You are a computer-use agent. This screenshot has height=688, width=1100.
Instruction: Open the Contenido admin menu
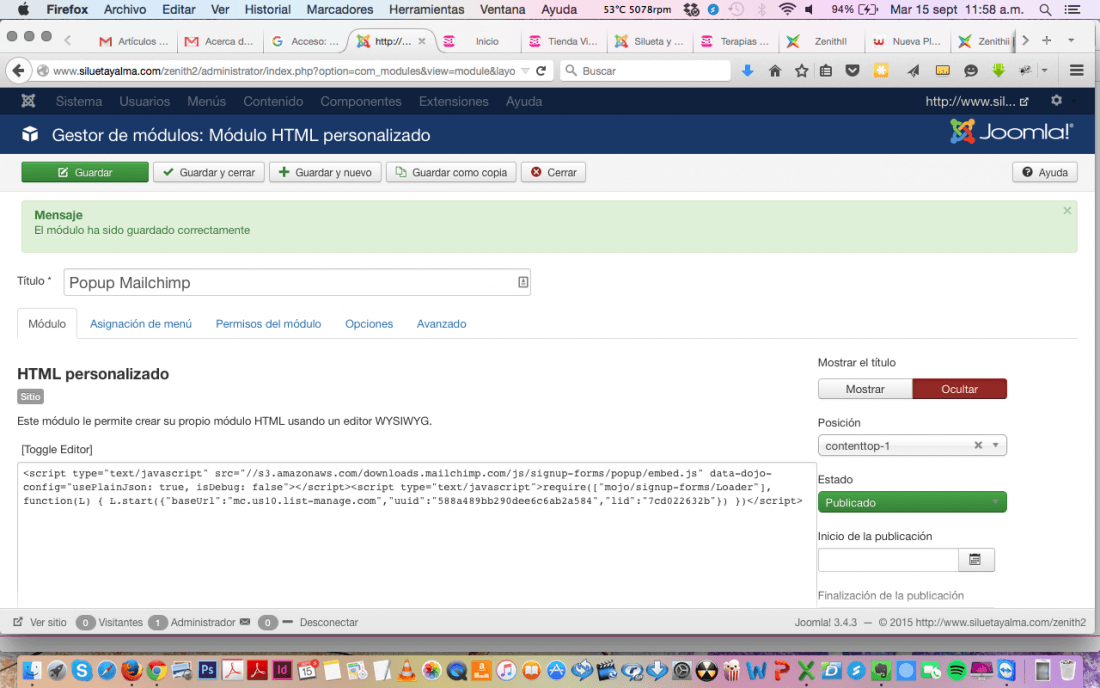[273, 102]
